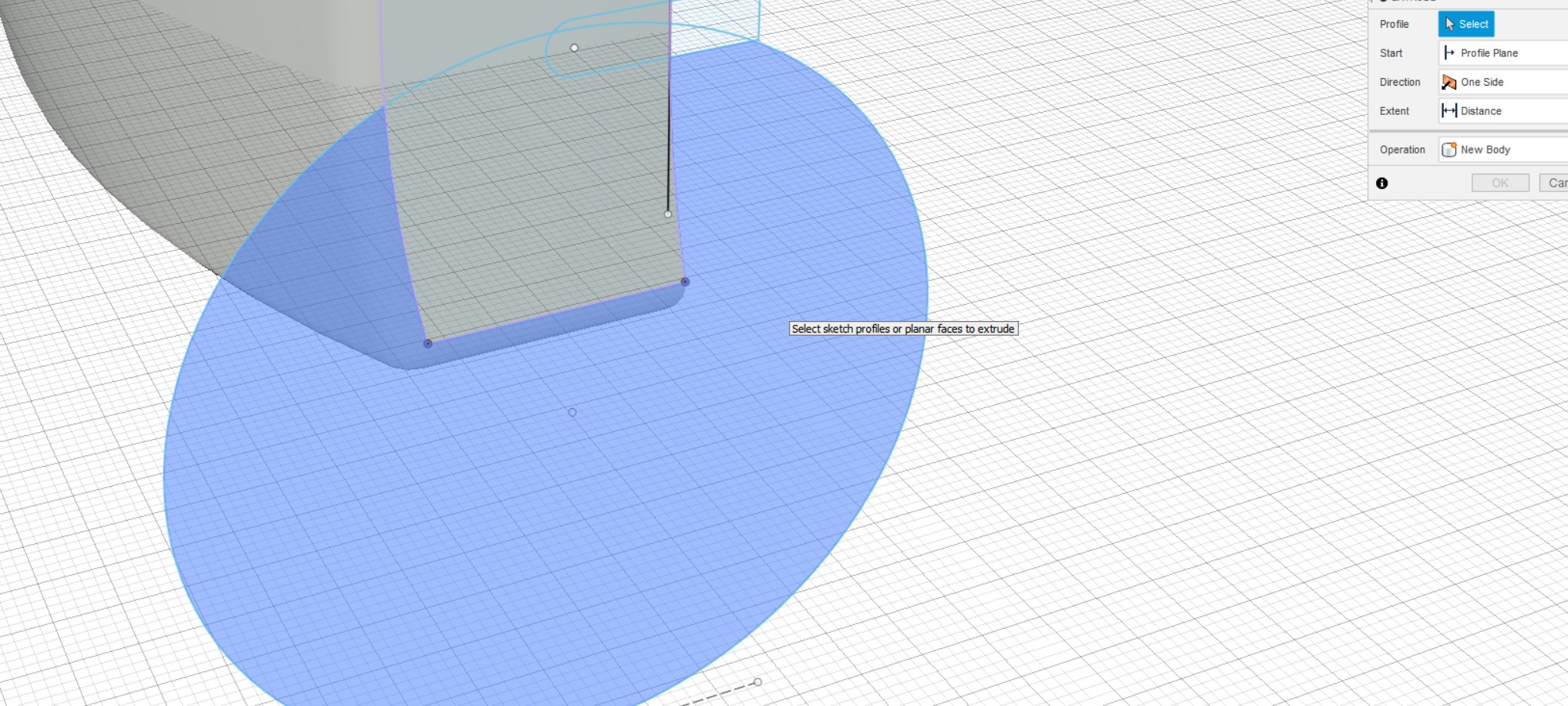Select the lower endpoint of the black vertical line
The image size is (1568, 706).
[x=668, y=214]
